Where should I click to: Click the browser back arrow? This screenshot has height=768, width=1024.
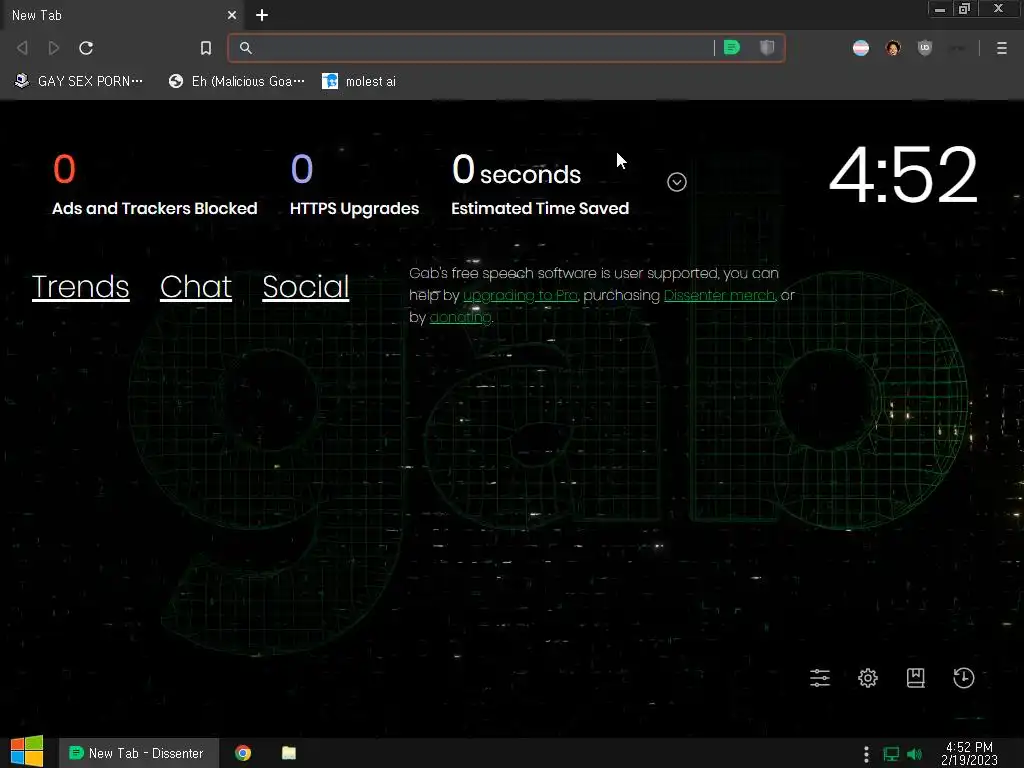22,48
